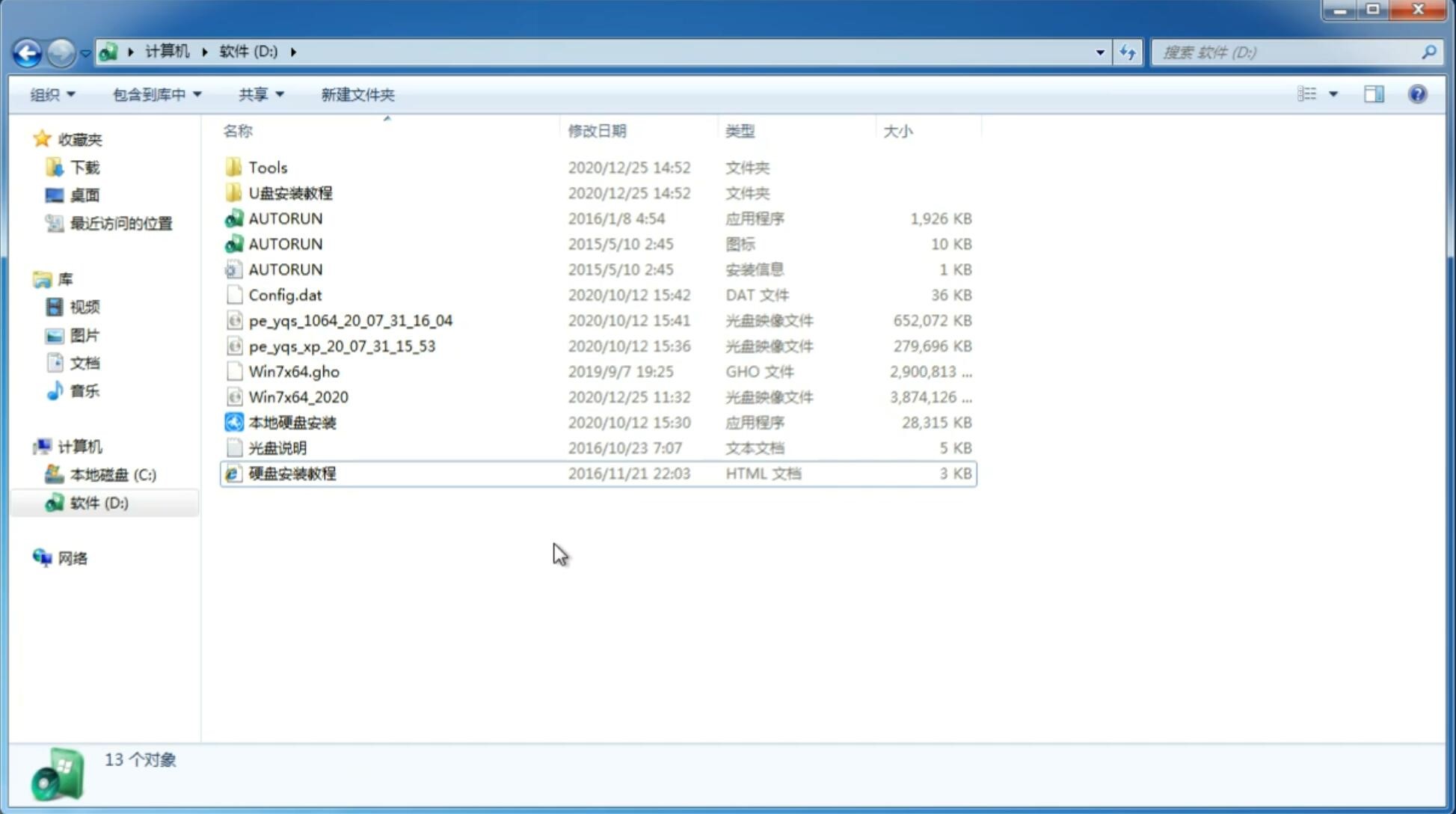Open the U盘安装教程 folder
The width and height of the screenshot is (1456, 814).
(x=290, y=192)
